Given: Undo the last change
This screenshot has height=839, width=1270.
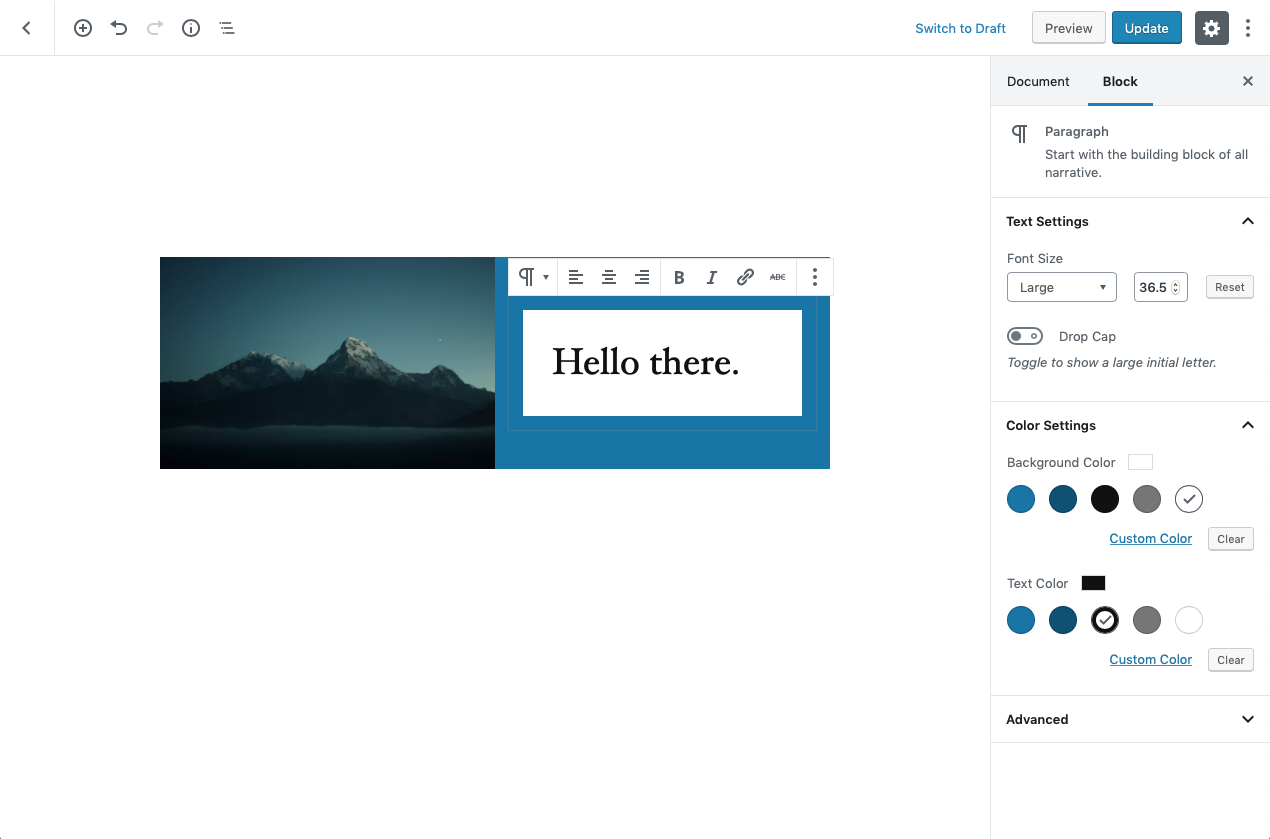Looking at the screenshot, I should [x=119, y=28].
